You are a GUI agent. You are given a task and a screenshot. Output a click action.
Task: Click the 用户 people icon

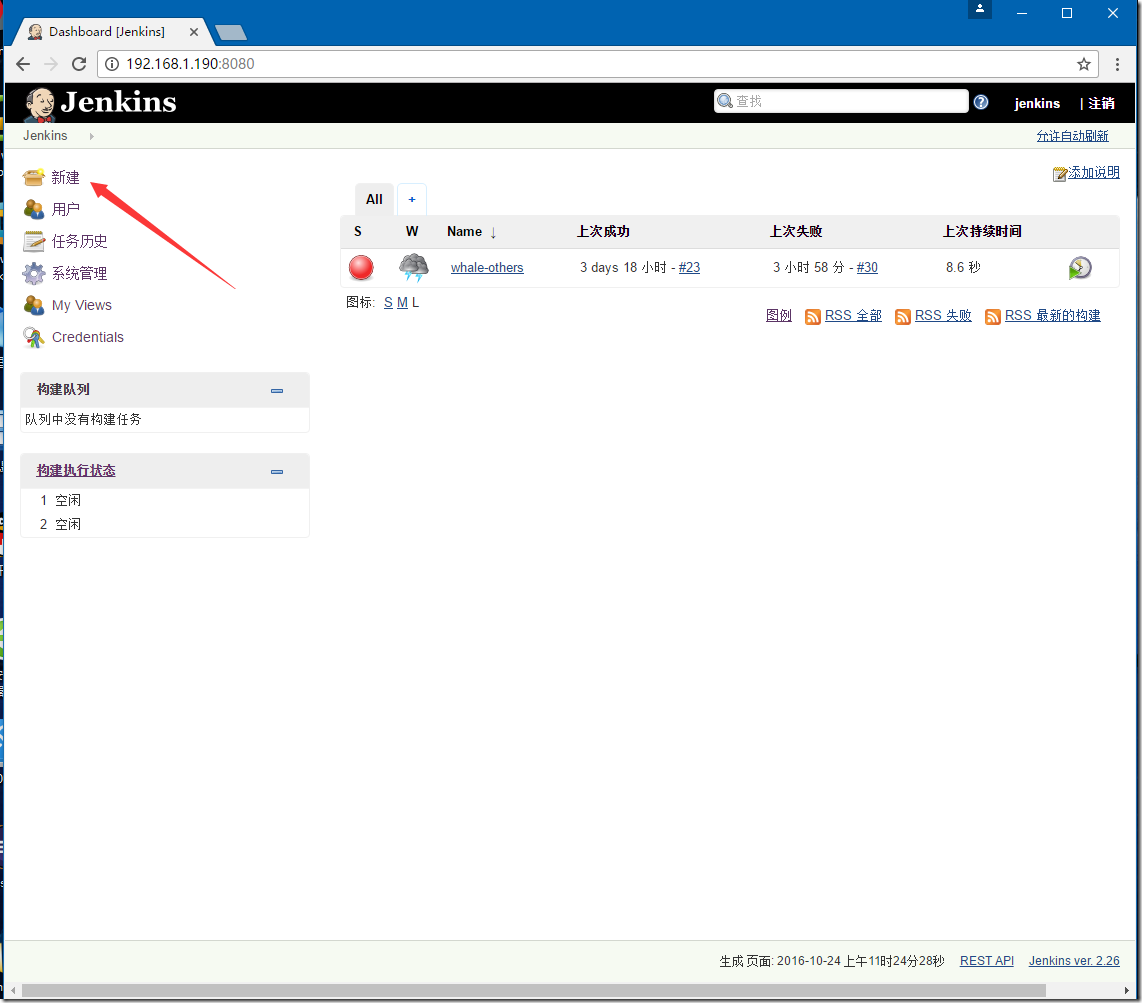coord(34,209)
